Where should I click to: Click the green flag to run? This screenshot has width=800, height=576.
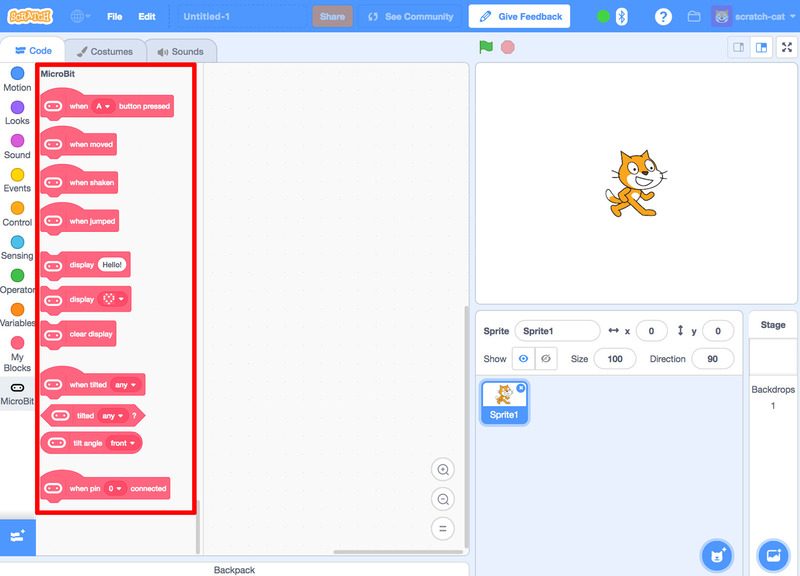pos(486,47)
